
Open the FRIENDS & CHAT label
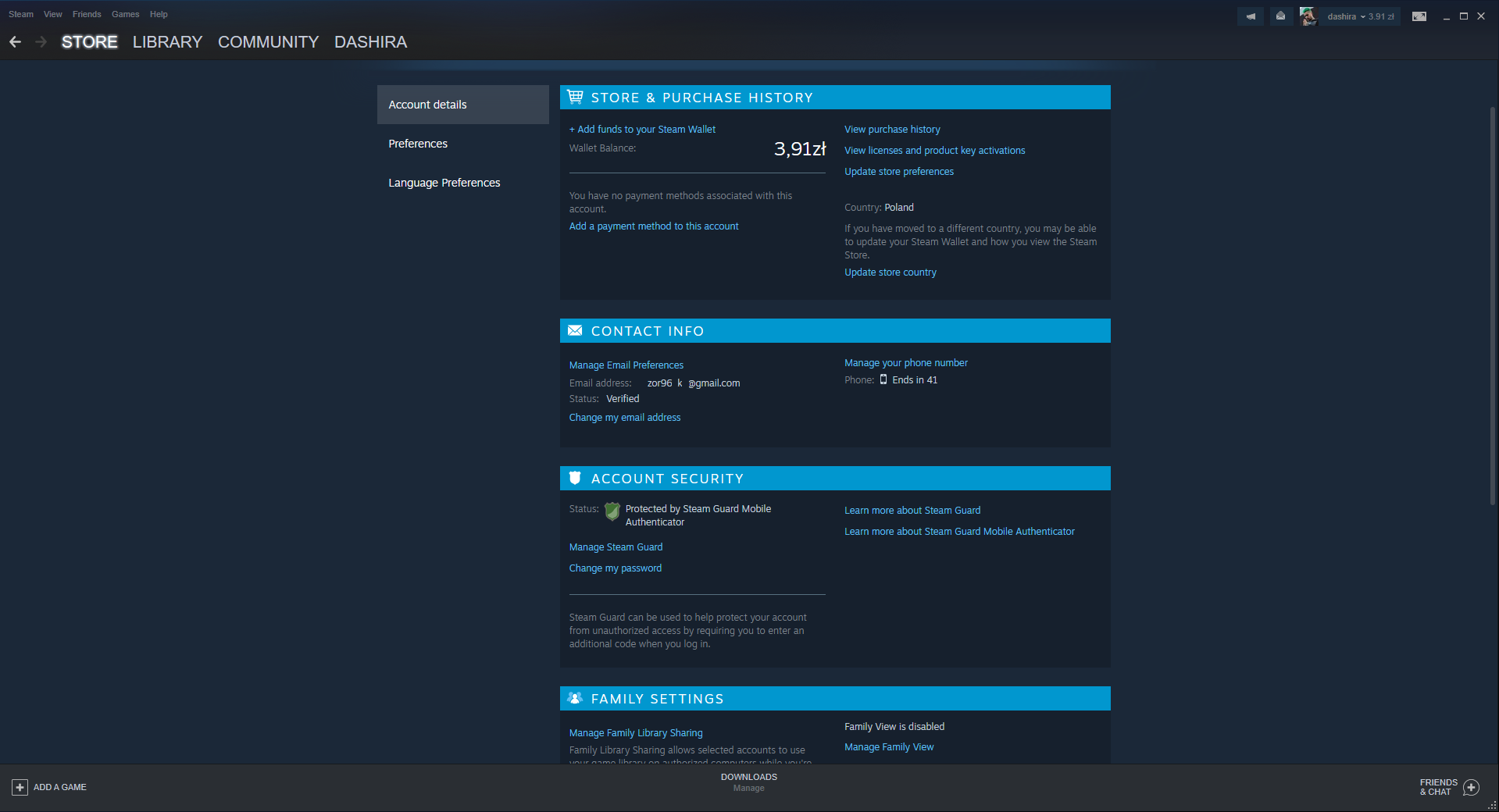pos(1439,787)
